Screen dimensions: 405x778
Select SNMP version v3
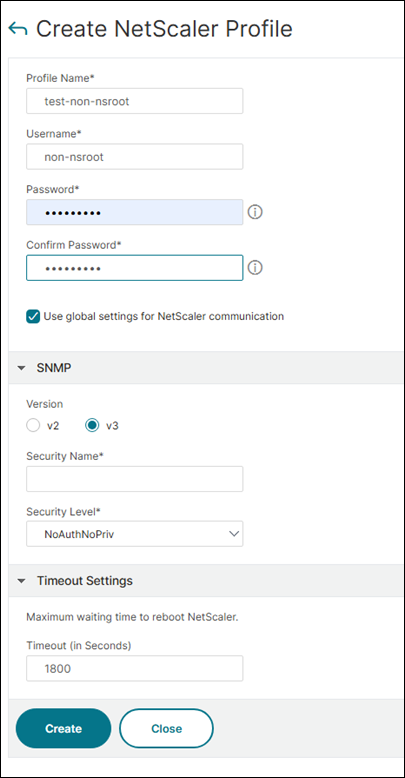pyautogui.click(x=92, y=426)
